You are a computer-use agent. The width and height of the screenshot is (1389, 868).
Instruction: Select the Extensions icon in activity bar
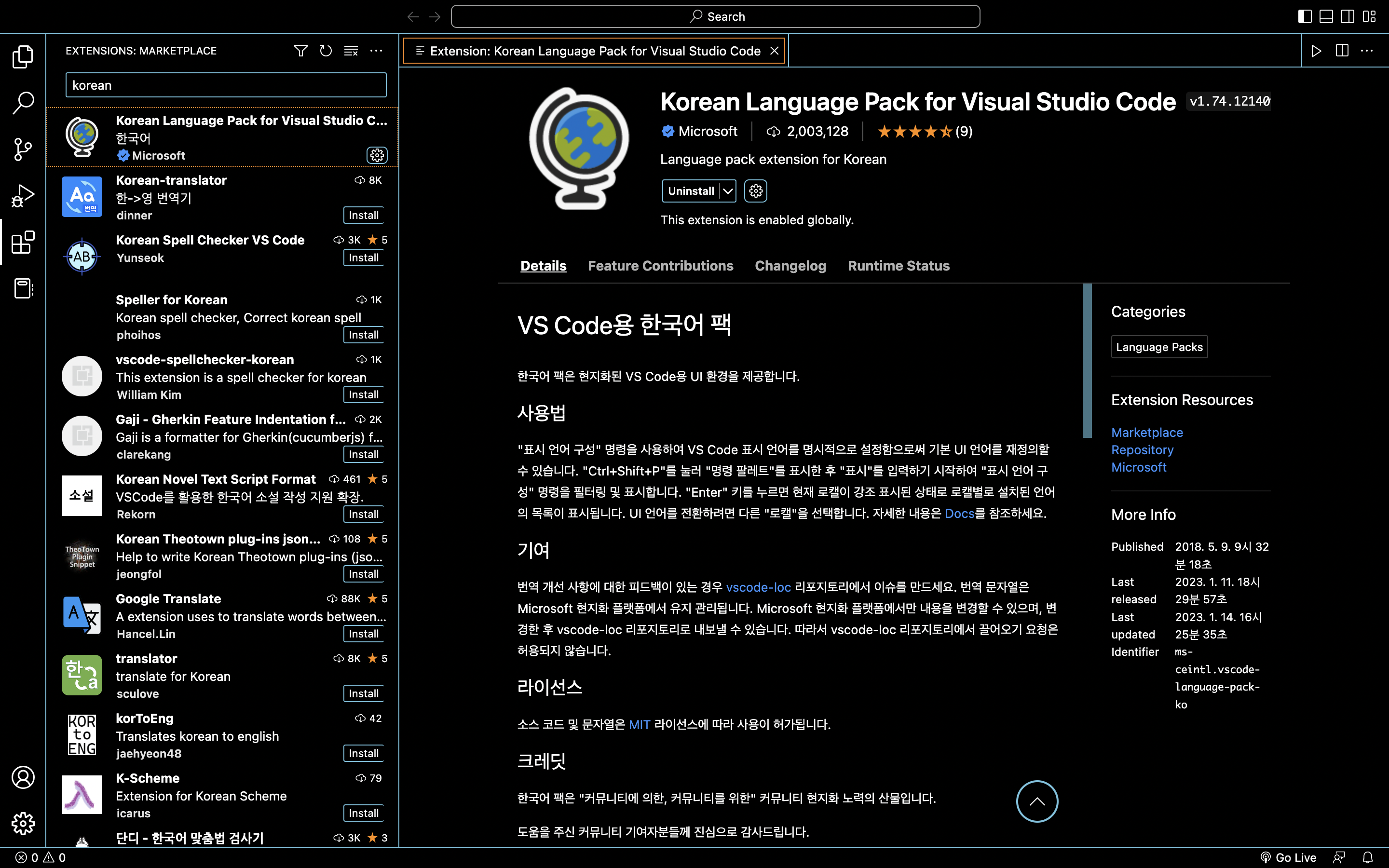coord(23,242)
